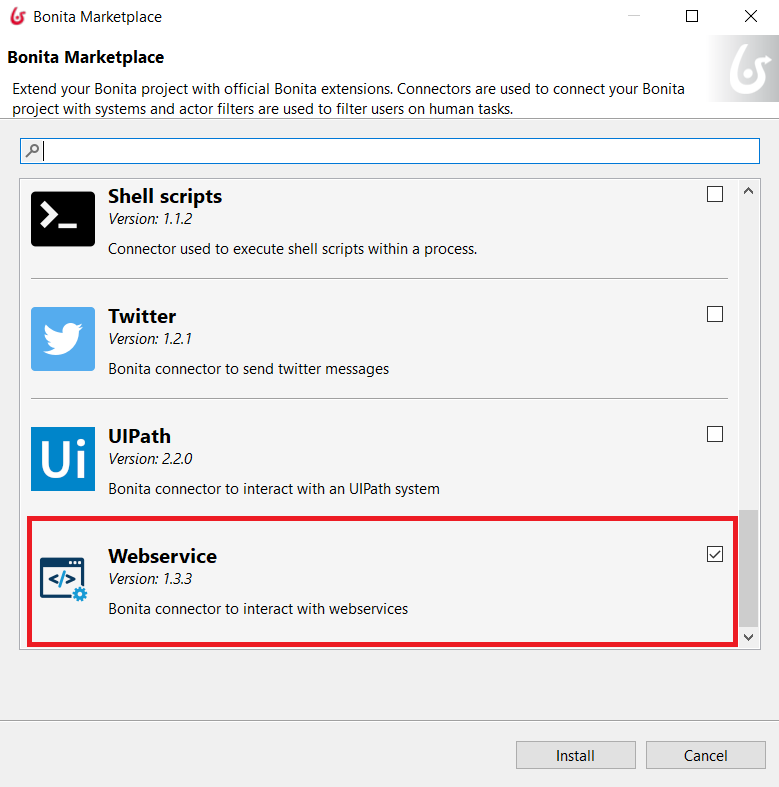Image resolution: width=779 pixels, height=787 pixels.
Task: Click the list scrollbar down arrow
Action: tap(748, 637)
